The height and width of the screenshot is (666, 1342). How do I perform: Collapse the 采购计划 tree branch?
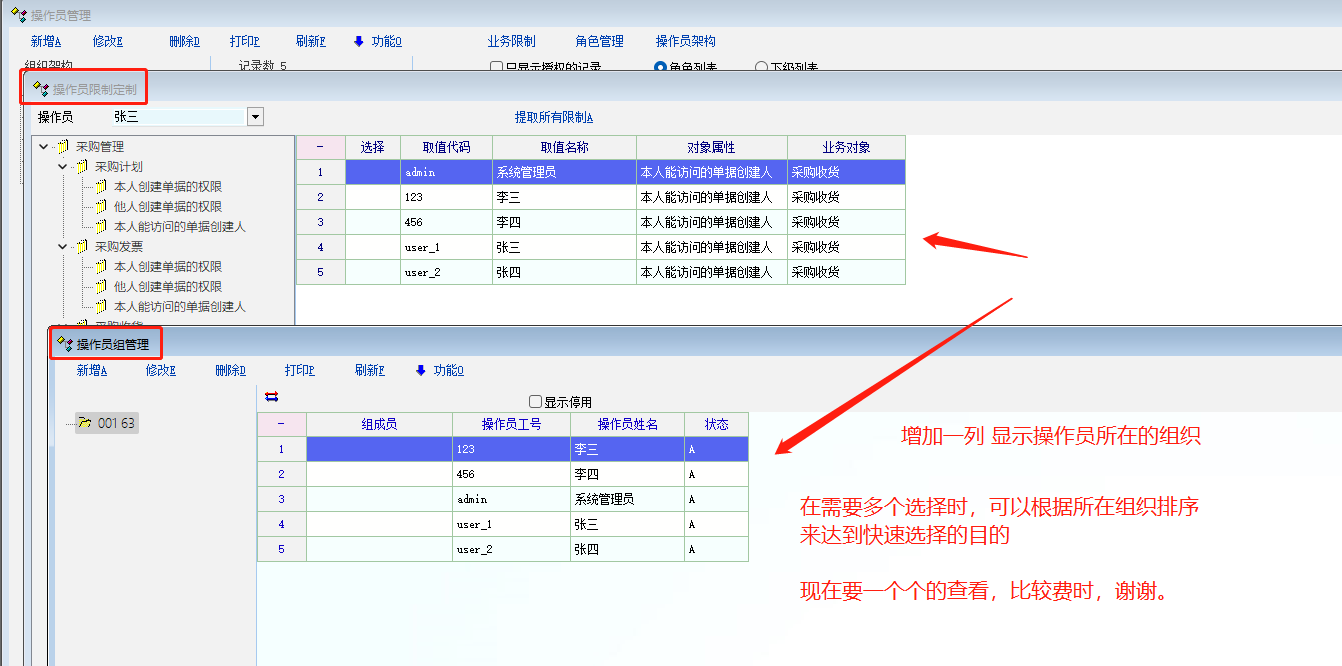(x=62, y=167)
